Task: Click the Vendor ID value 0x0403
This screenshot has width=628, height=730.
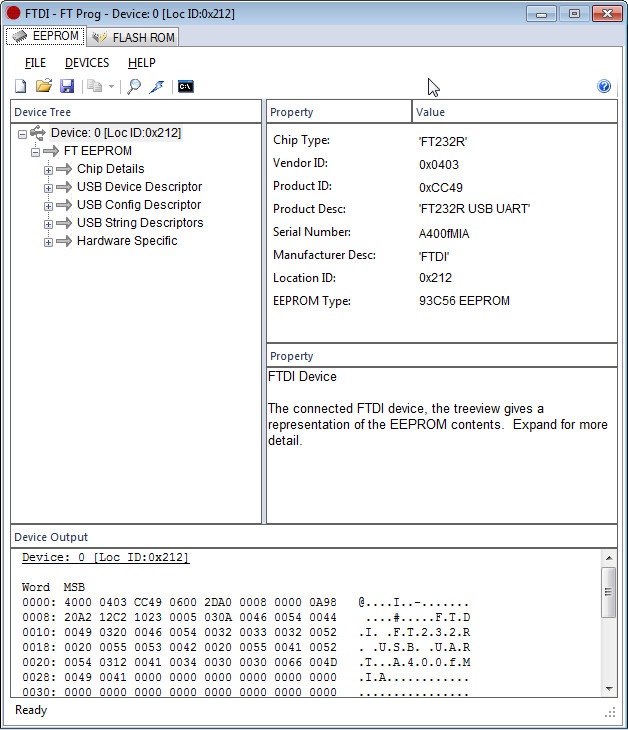Action: [x=439, y=165]
